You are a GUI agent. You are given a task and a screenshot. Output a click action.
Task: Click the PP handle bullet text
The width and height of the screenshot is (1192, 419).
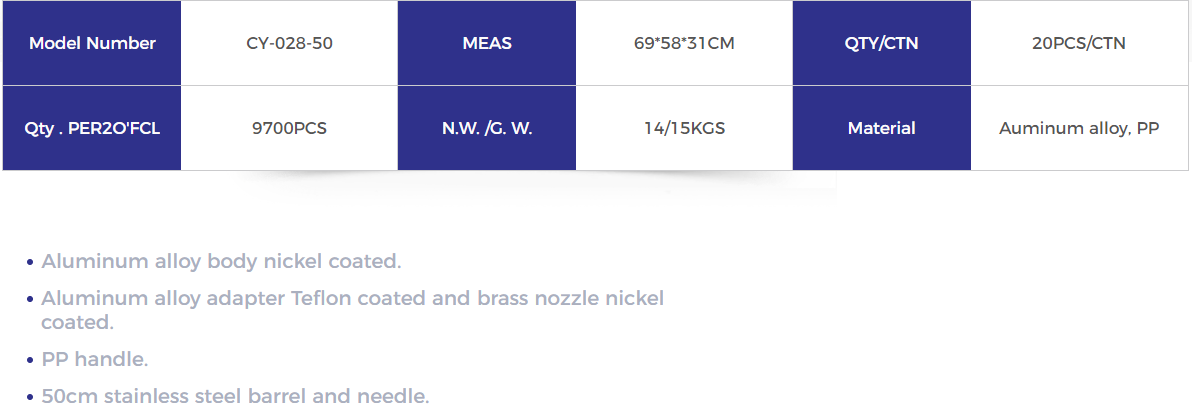click(95, 360)
